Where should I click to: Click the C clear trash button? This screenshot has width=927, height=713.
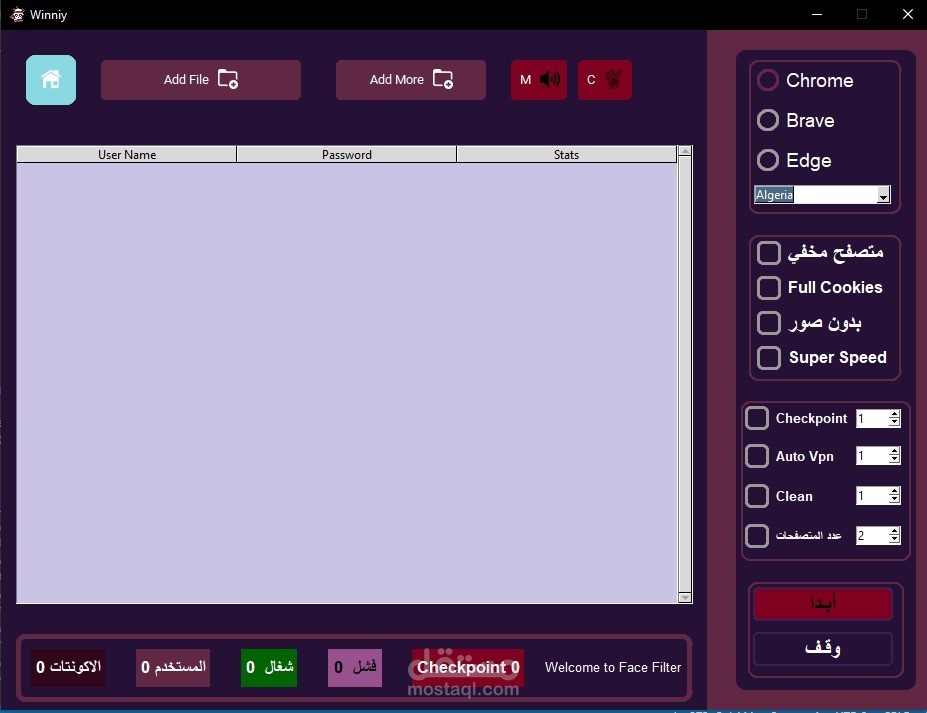[x=605, y=80]
